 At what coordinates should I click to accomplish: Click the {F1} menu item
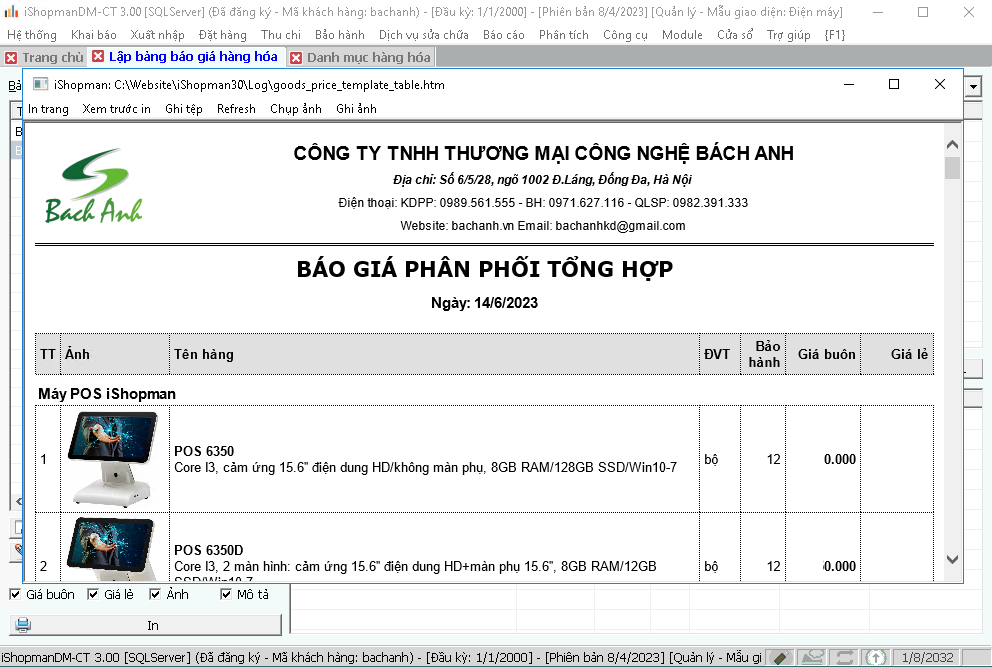click(x=835, y=35)
